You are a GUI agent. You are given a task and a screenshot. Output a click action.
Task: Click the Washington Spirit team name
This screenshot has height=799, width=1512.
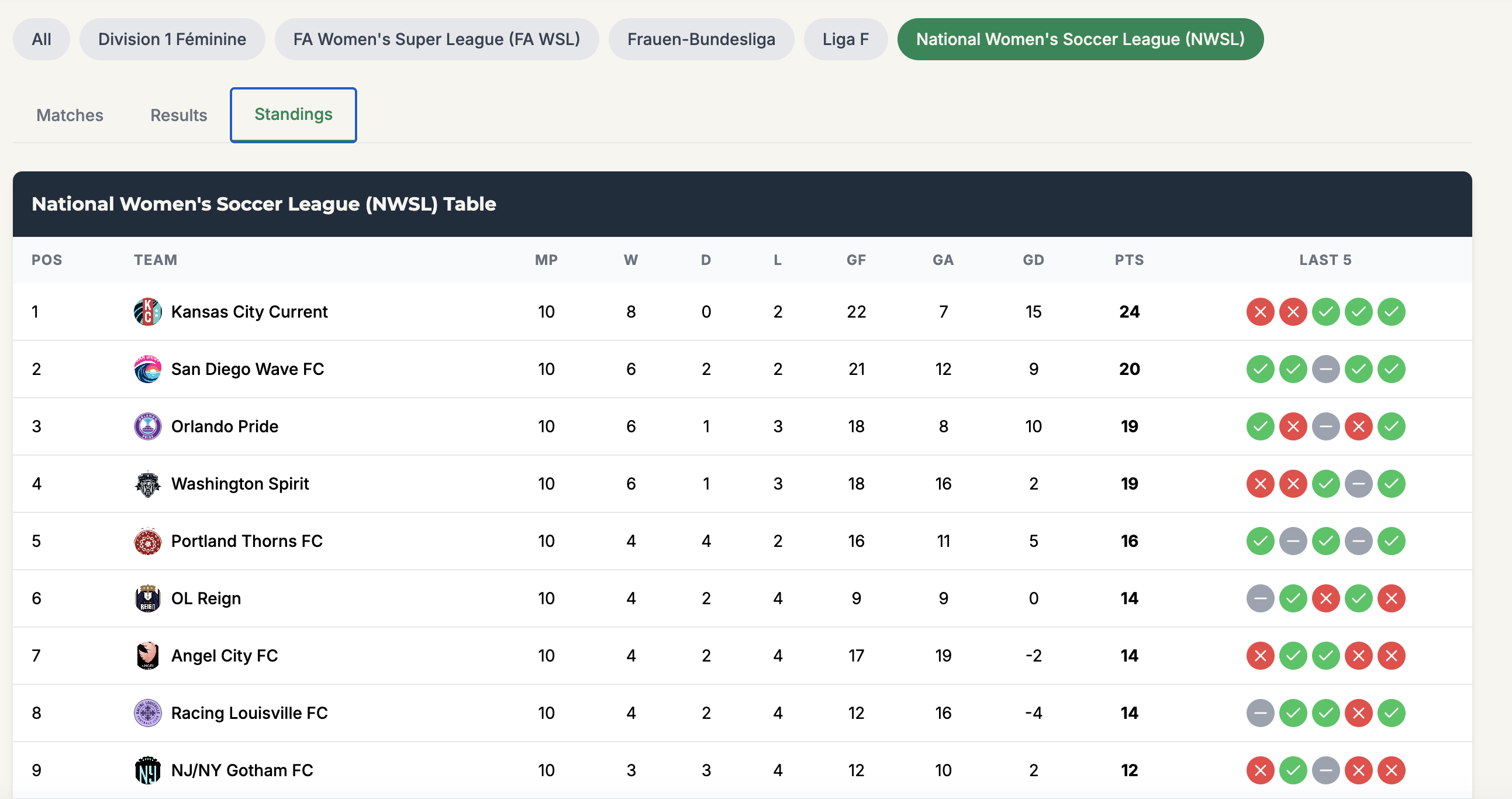[240, 484]
